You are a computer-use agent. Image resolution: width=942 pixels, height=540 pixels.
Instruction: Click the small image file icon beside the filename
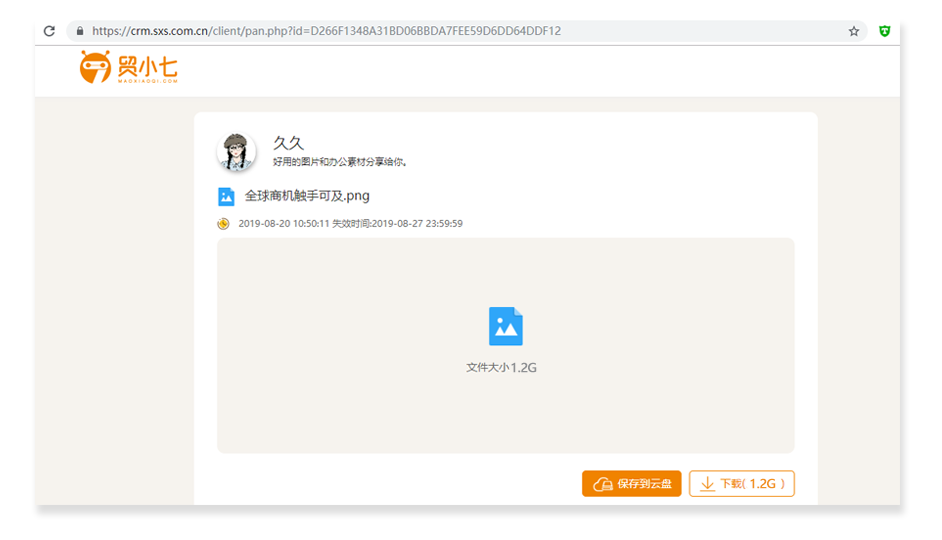pos(226,196)
